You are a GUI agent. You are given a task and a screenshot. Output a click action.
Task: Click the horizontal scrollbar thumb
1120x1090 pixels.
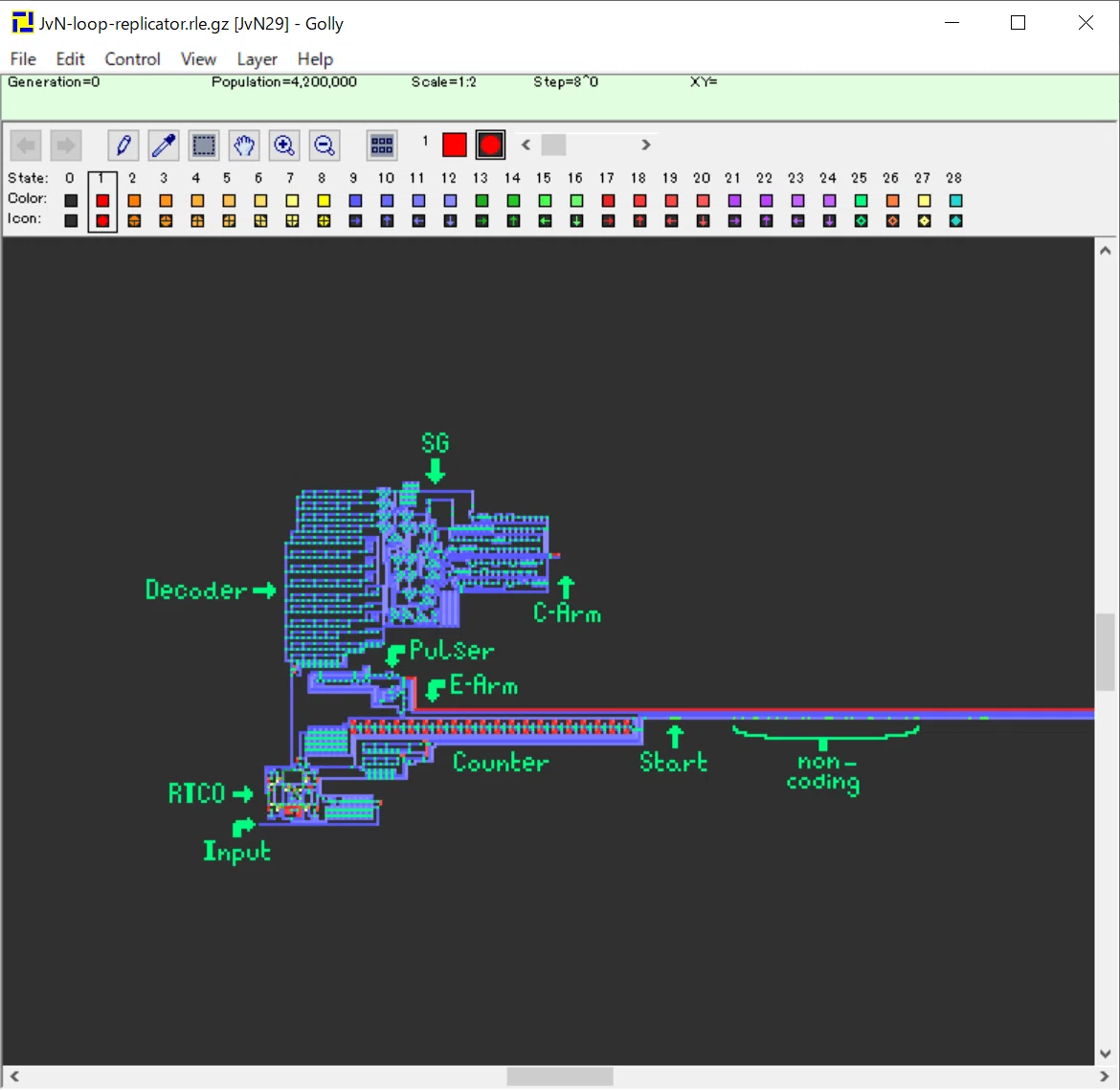click(x=560, y=1076)
